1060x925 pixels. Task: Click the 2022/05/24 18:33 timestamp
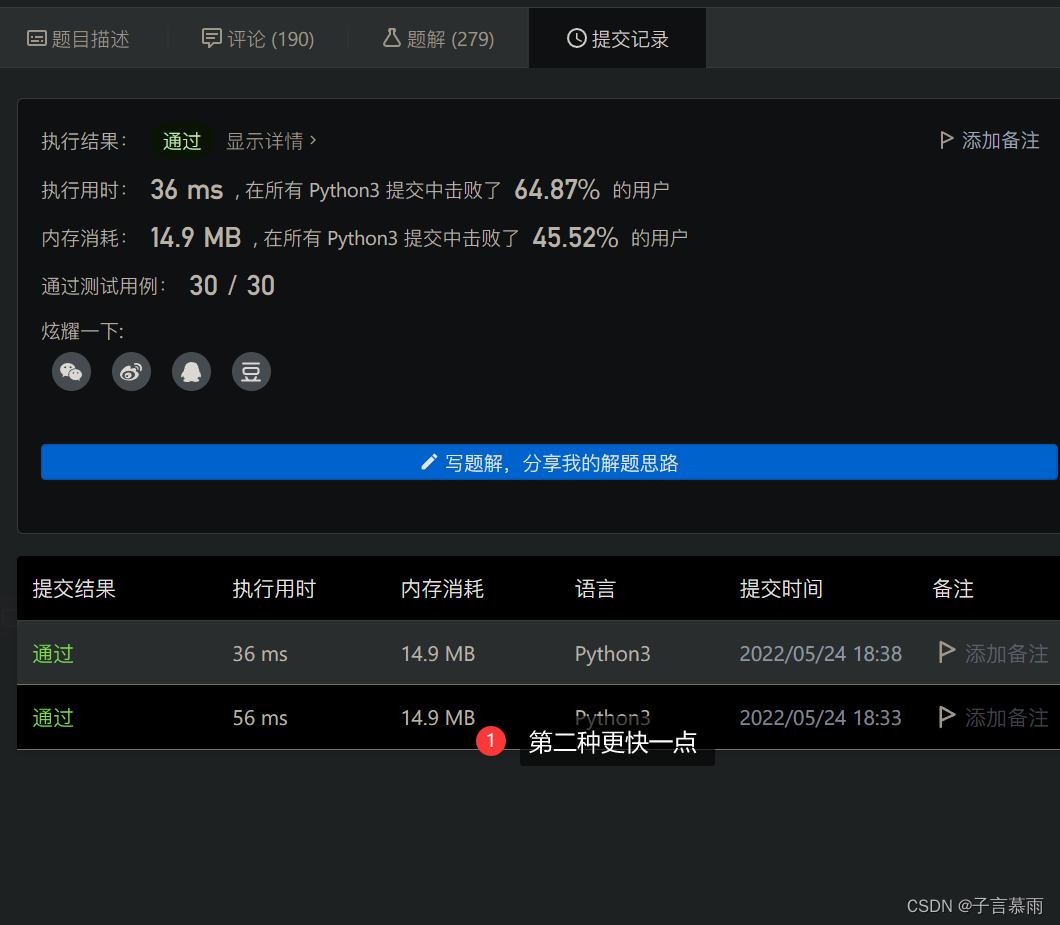click(x=821, y=717)
